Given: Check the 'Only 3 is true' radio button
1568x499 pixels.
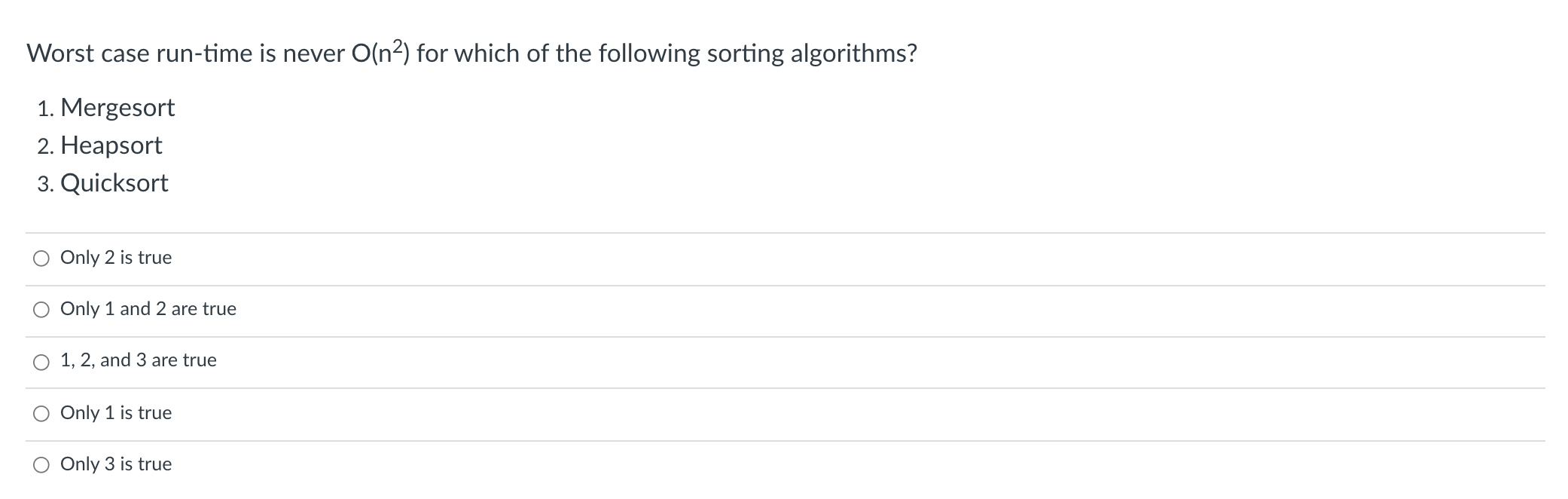Looking at the screenshot, I should (41, 465).
